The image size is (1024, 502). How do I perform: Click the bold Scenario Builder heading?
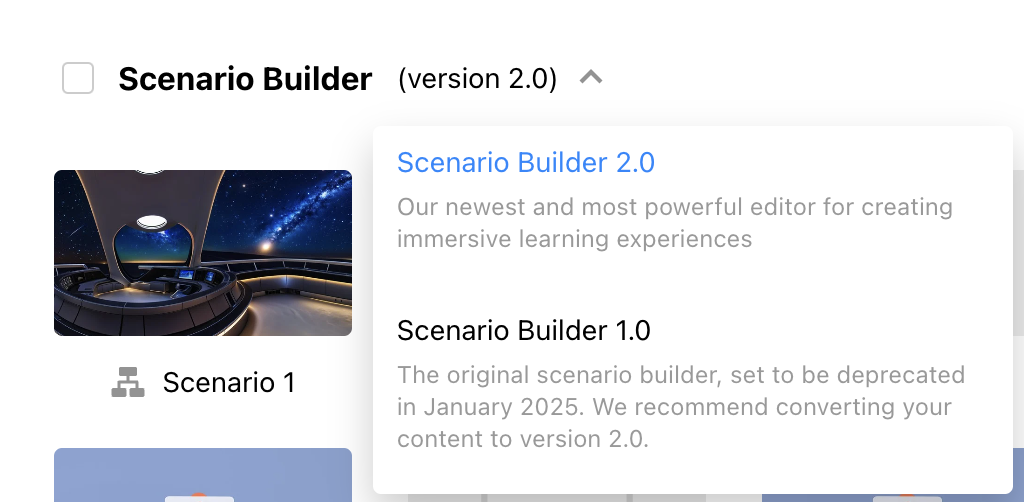[x=245, y=79]
